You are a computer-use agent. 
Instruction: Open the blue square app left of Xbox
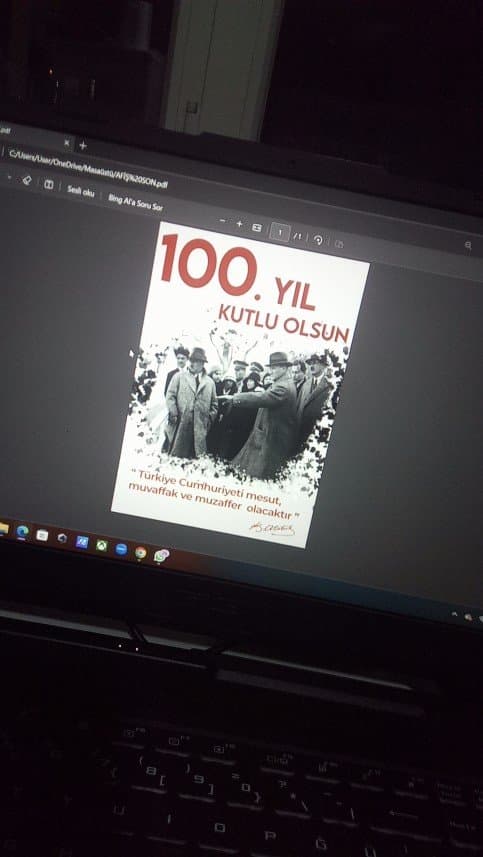click(x=82, y=542)
